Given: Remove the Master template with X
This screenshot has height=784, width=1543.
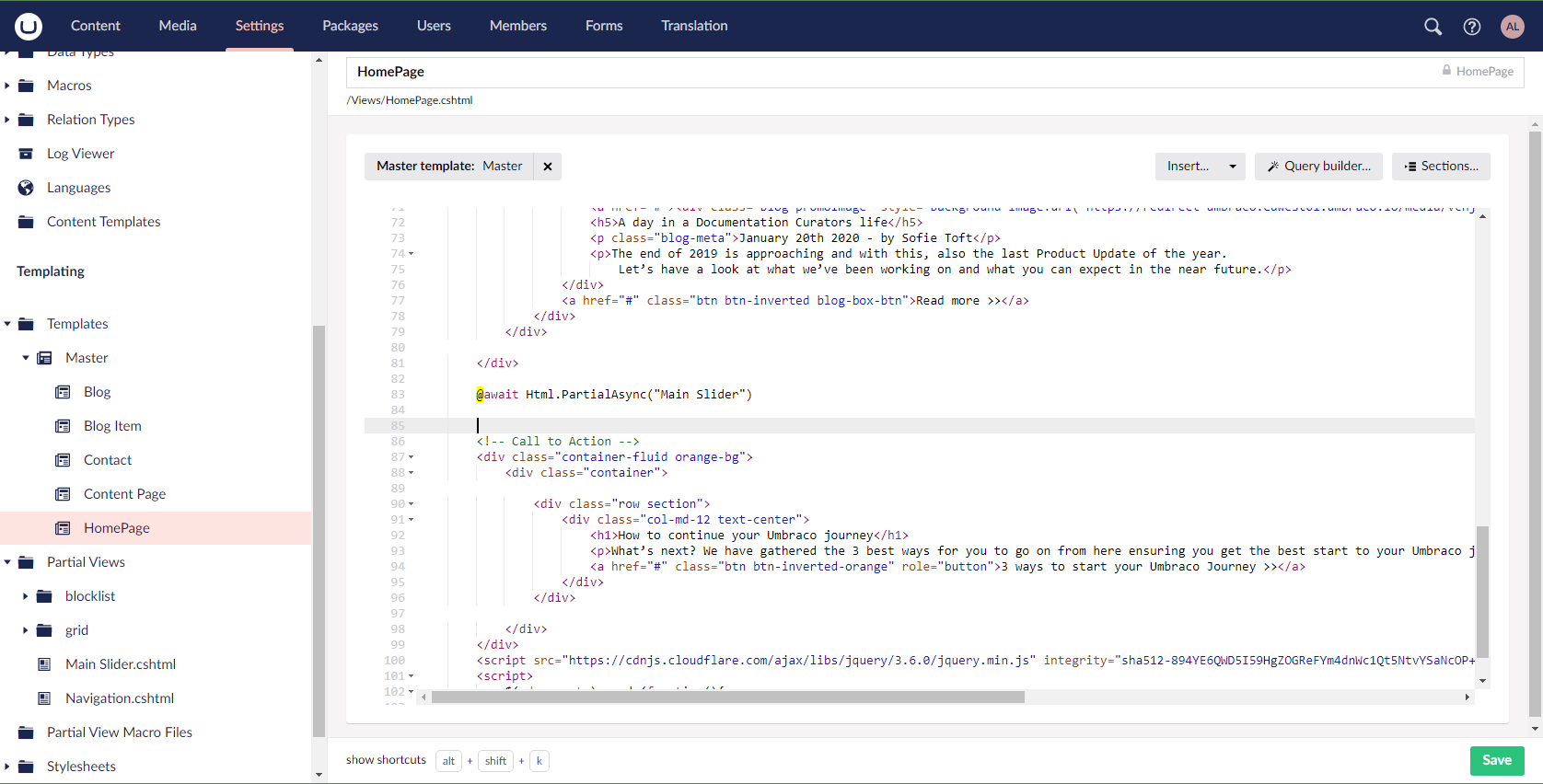Looking at the screenshot, I should click(548, 167).
